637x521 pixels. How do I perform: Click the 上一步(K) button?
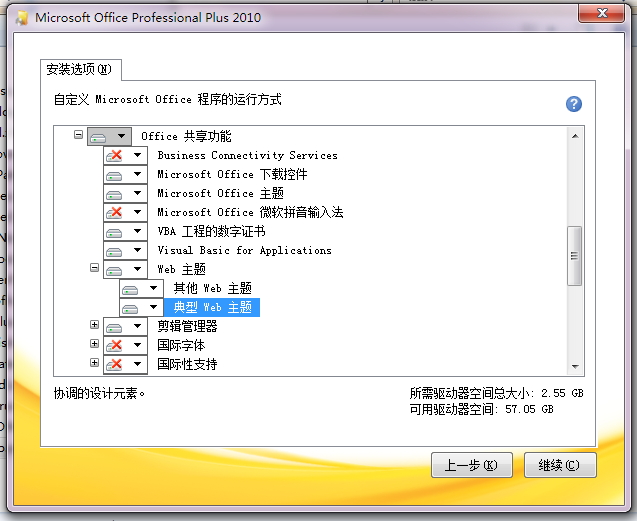pos(472,465)
